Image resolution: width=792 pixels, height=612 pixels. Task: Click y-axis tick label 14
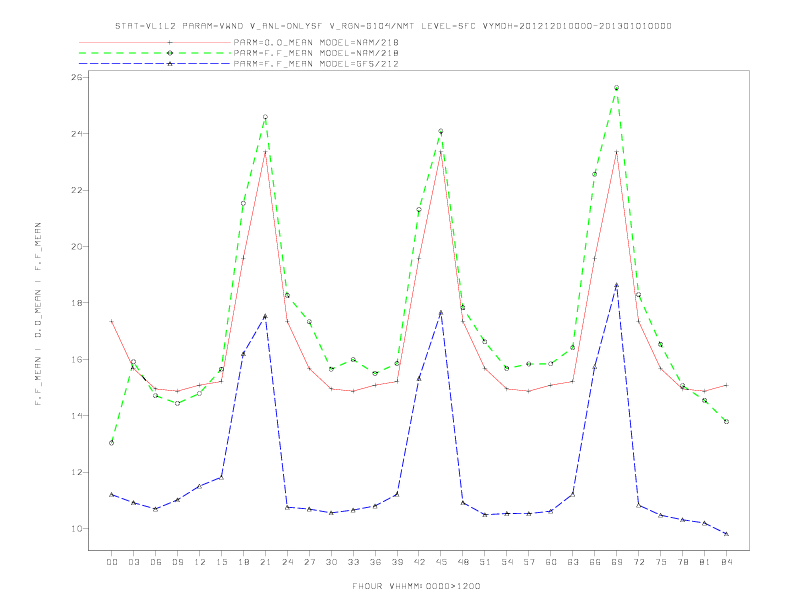pyautogui.click(x=77, y=416)
